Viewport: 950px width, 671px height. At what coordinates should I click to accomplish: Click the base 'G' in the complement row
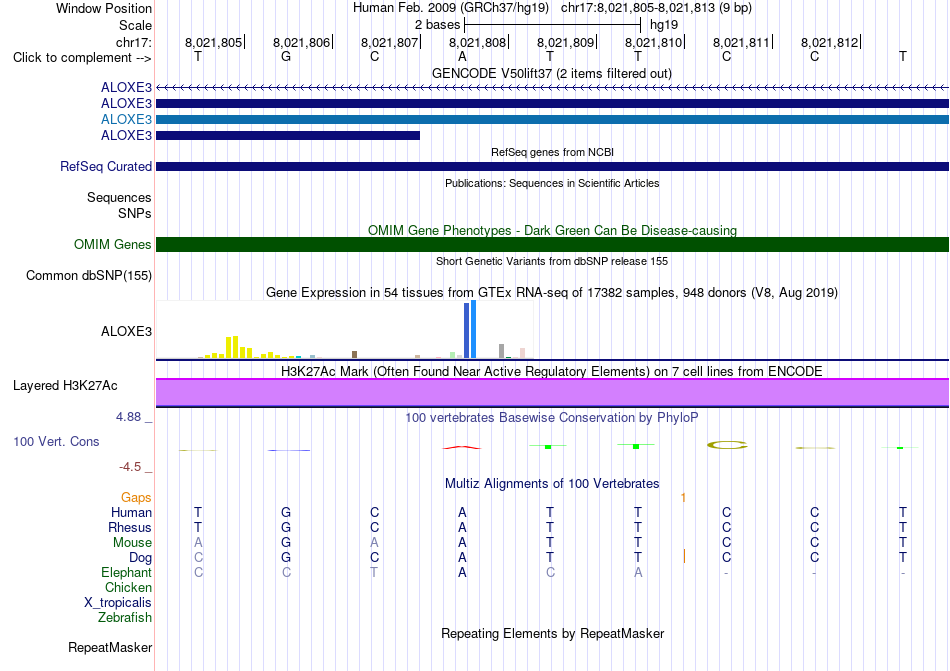[286, 56]
